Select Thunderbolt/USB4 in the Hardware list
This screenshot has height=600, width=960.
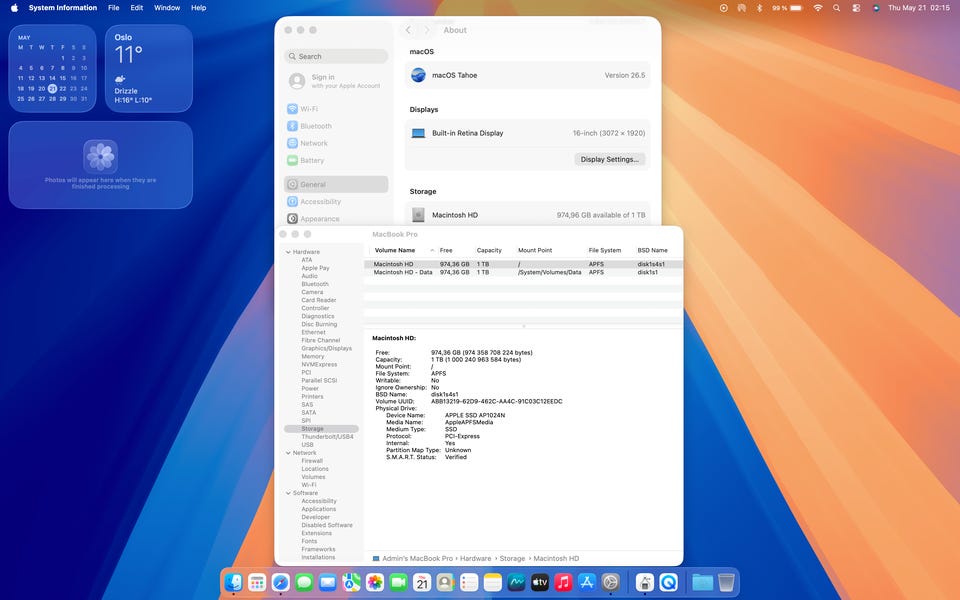(327, 437)
